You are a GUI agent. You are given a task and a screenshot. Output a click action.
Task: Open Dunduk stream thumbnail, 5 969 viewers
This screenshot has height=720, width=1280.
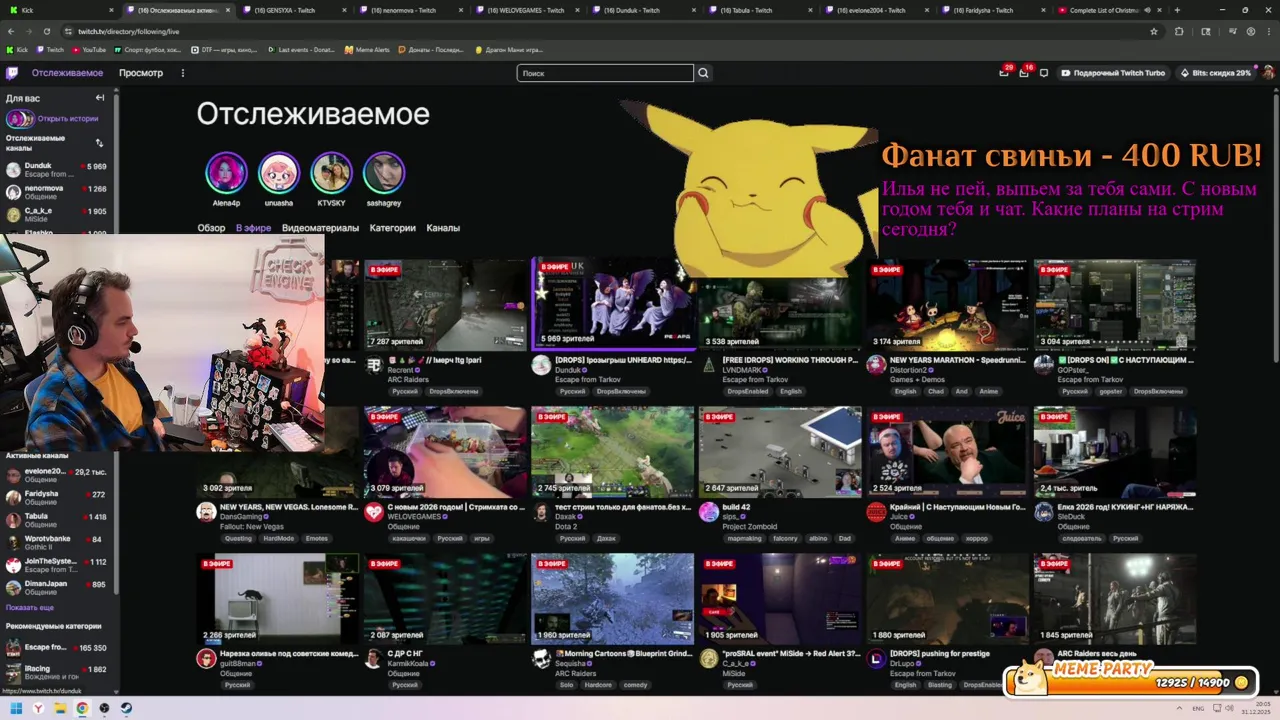pyautogui.click(x=612, y=304)
